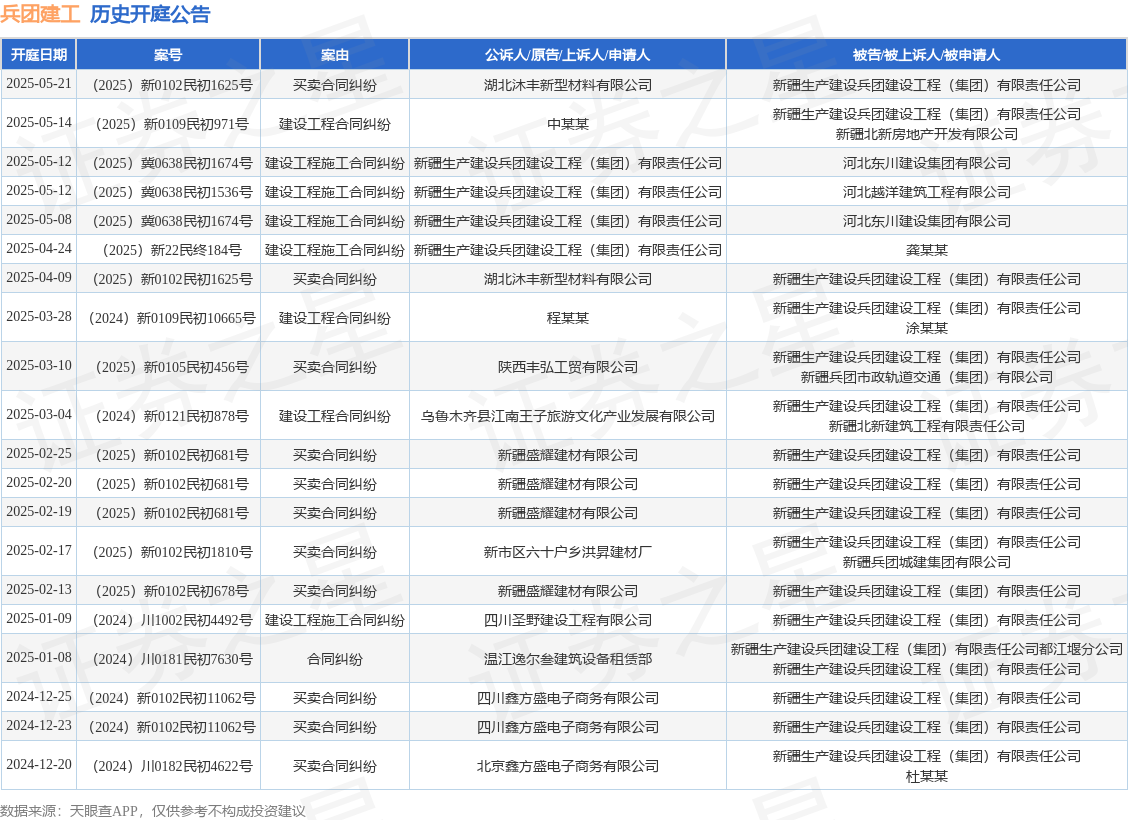Select the date cell 2025-01-08
Viewport: 1128px width, 820px height.
click(x=39, y=657)
